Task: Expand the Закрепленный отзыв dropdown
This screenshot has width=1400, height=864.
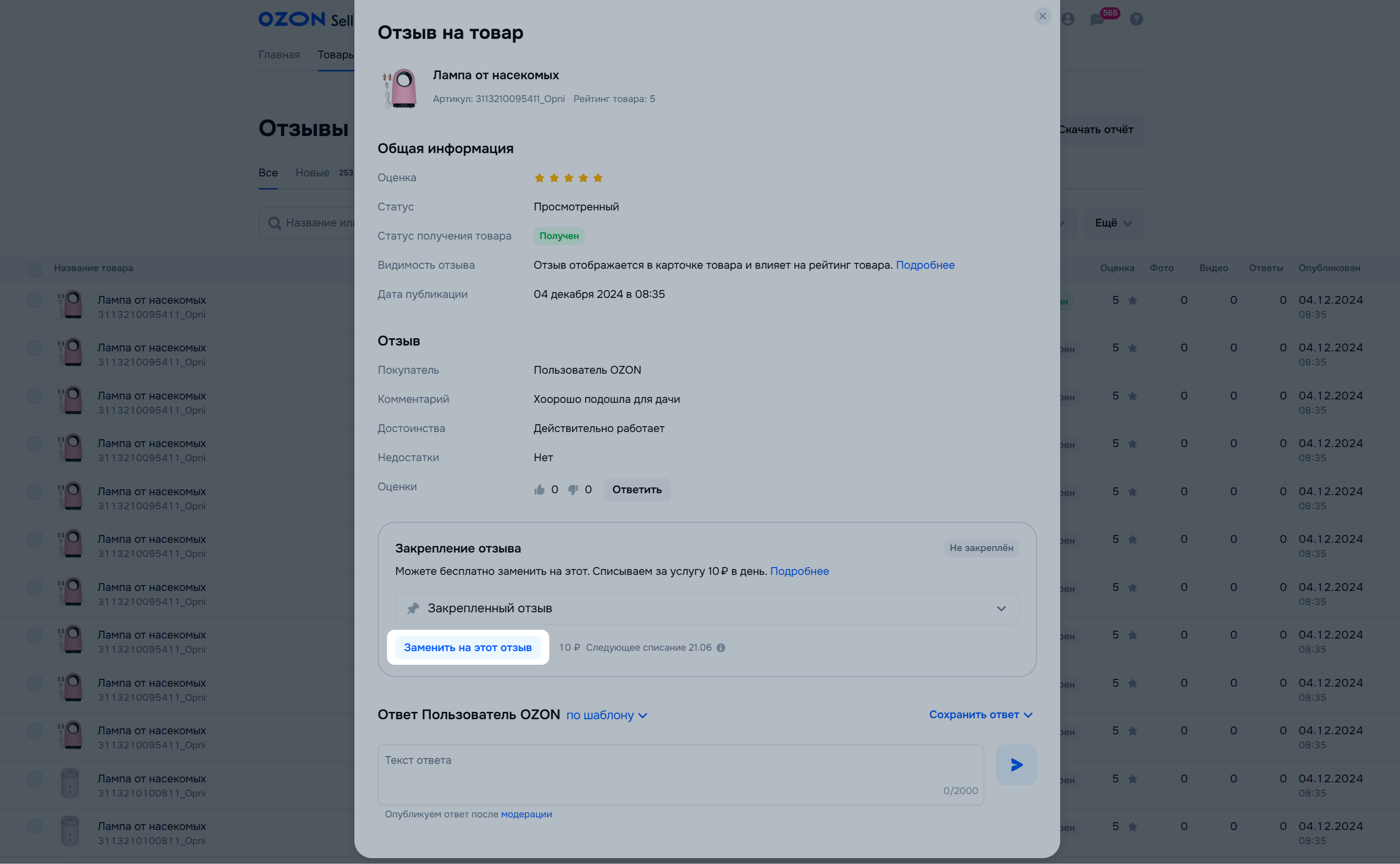Action: [707, 608]
